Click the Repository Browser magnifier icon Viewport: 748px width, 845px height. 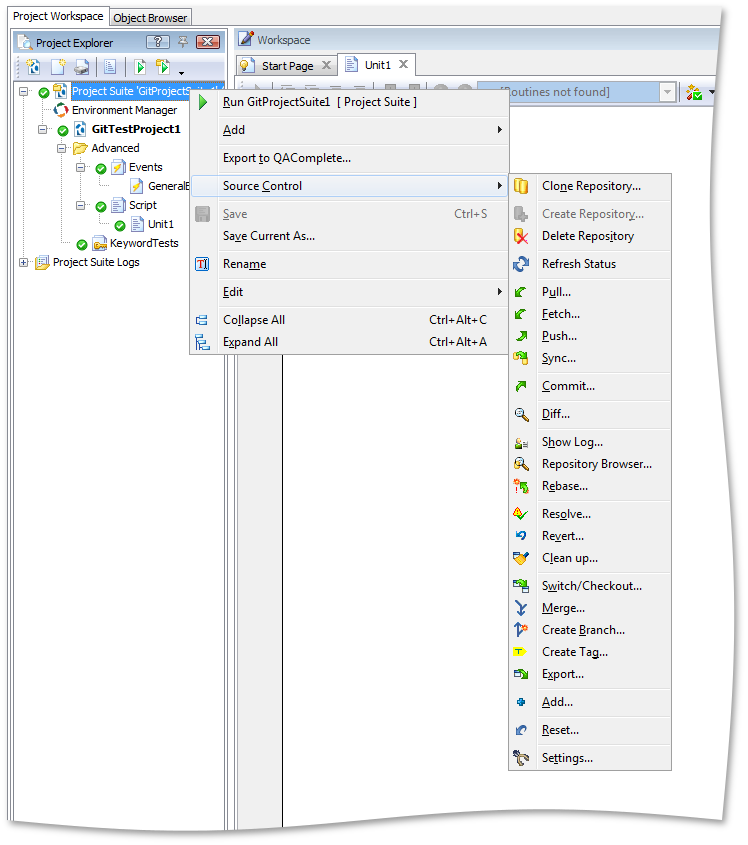pyautogui.click(x=521, y=464)
